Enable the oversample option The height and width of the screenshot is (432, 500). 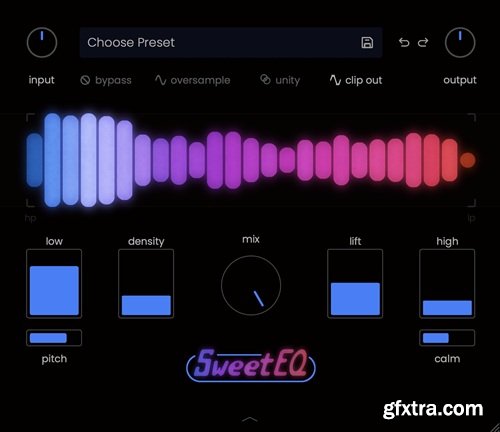[x=193, y=80]
